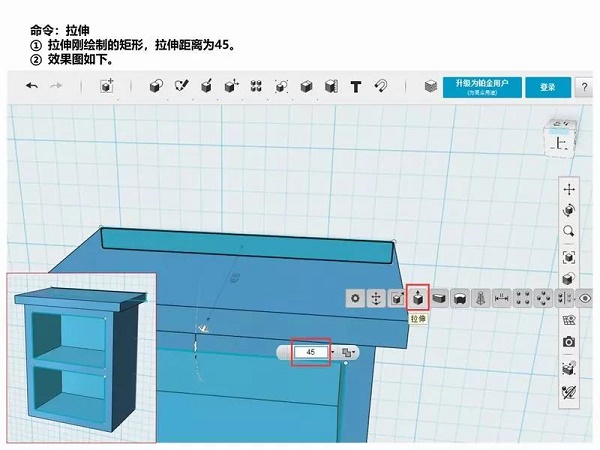The image size is (600, 450).
Task: Click the 升级为铂金用户 upgrade button
Action: pyautogui.click(x=483, y=87)
